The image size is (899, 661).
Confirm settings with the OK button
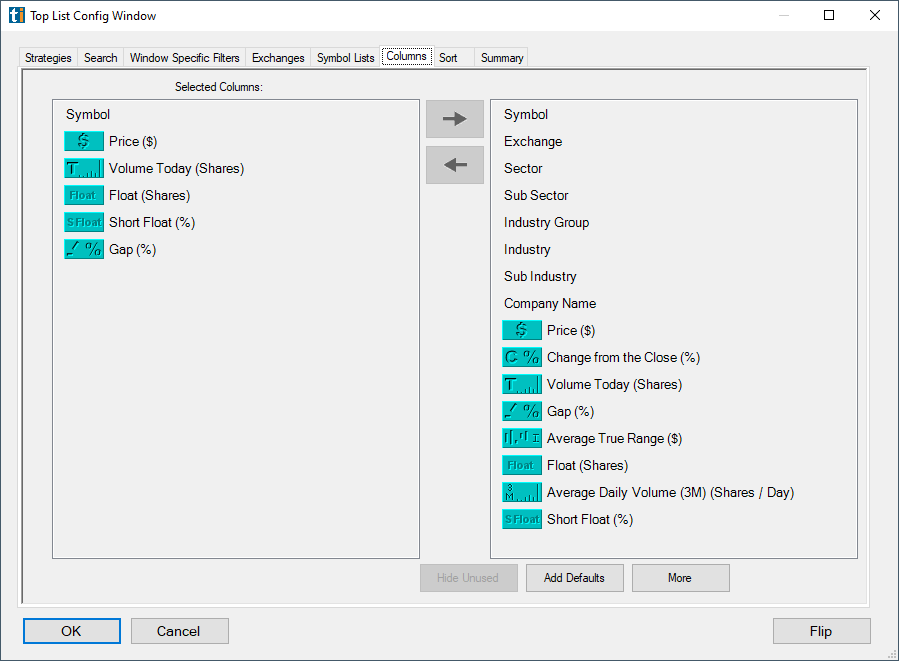[x=71, y=631]
